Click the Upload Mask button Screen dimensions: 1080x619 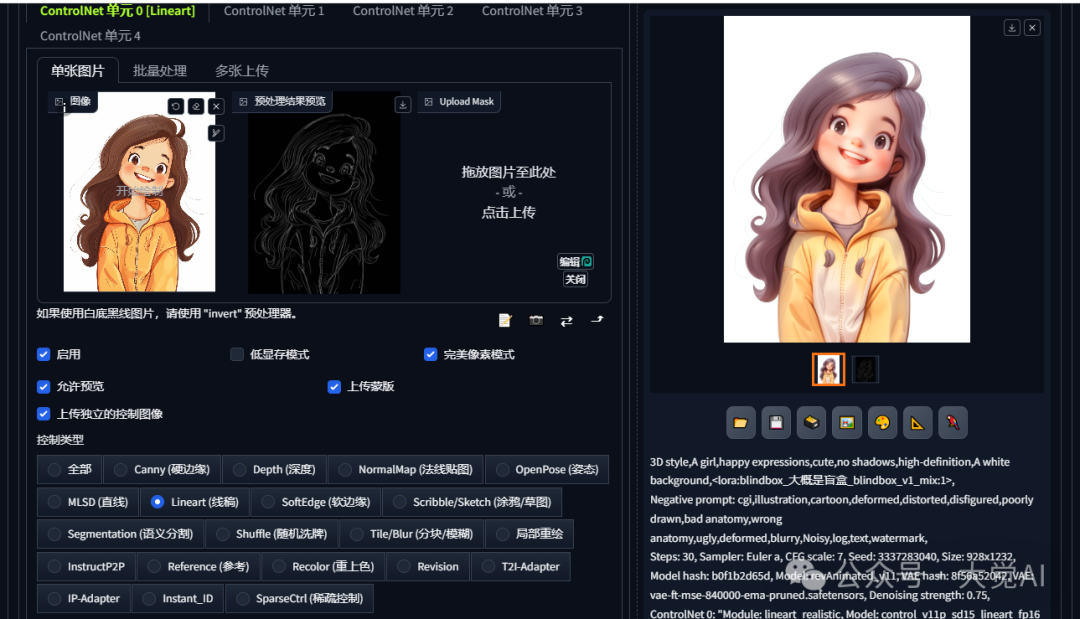pyautogui.click(x=459, y=101)
